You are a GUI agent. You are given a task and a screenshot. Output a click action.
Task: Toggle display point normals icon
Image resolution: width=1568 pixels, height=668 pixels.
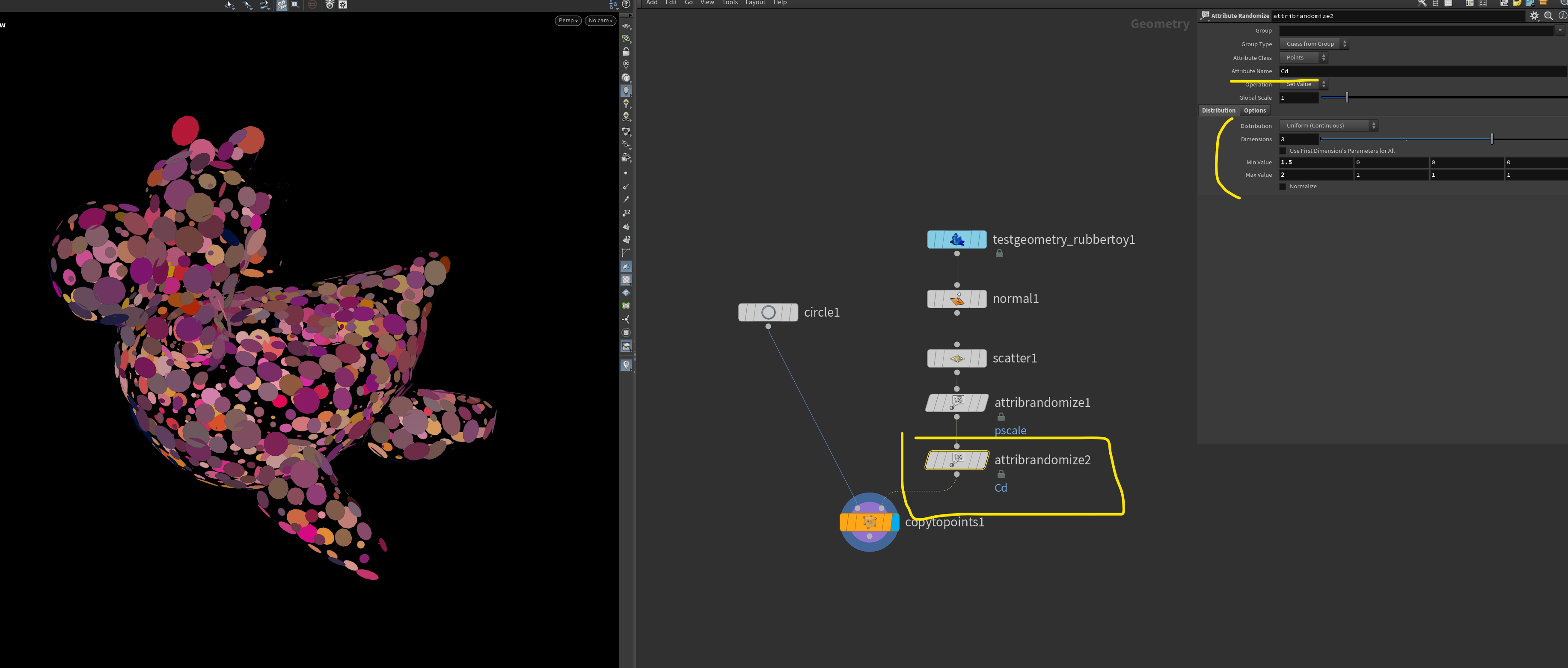point(626,186)
